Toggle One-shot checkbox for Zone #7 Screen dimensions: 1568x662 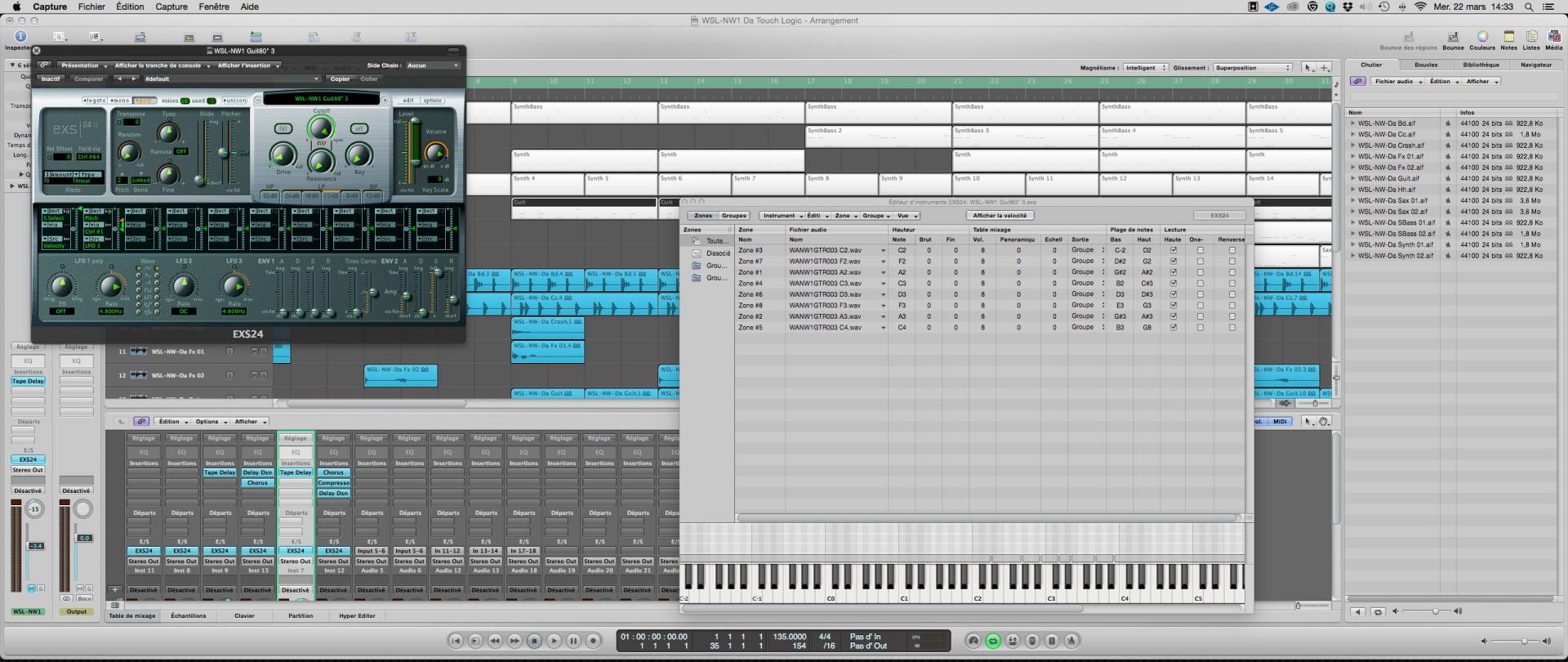[1200, 262]
